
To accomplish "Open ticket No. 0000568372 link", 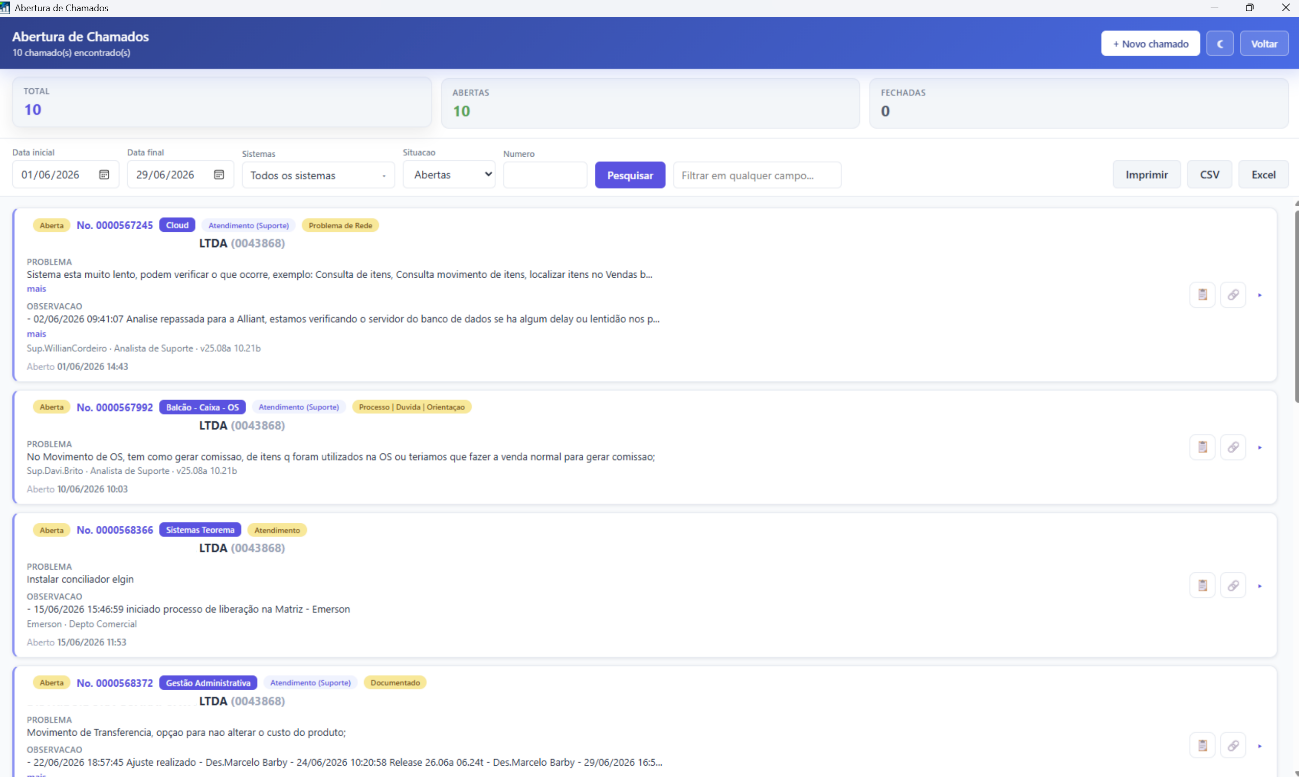I will tap(115, 683).
